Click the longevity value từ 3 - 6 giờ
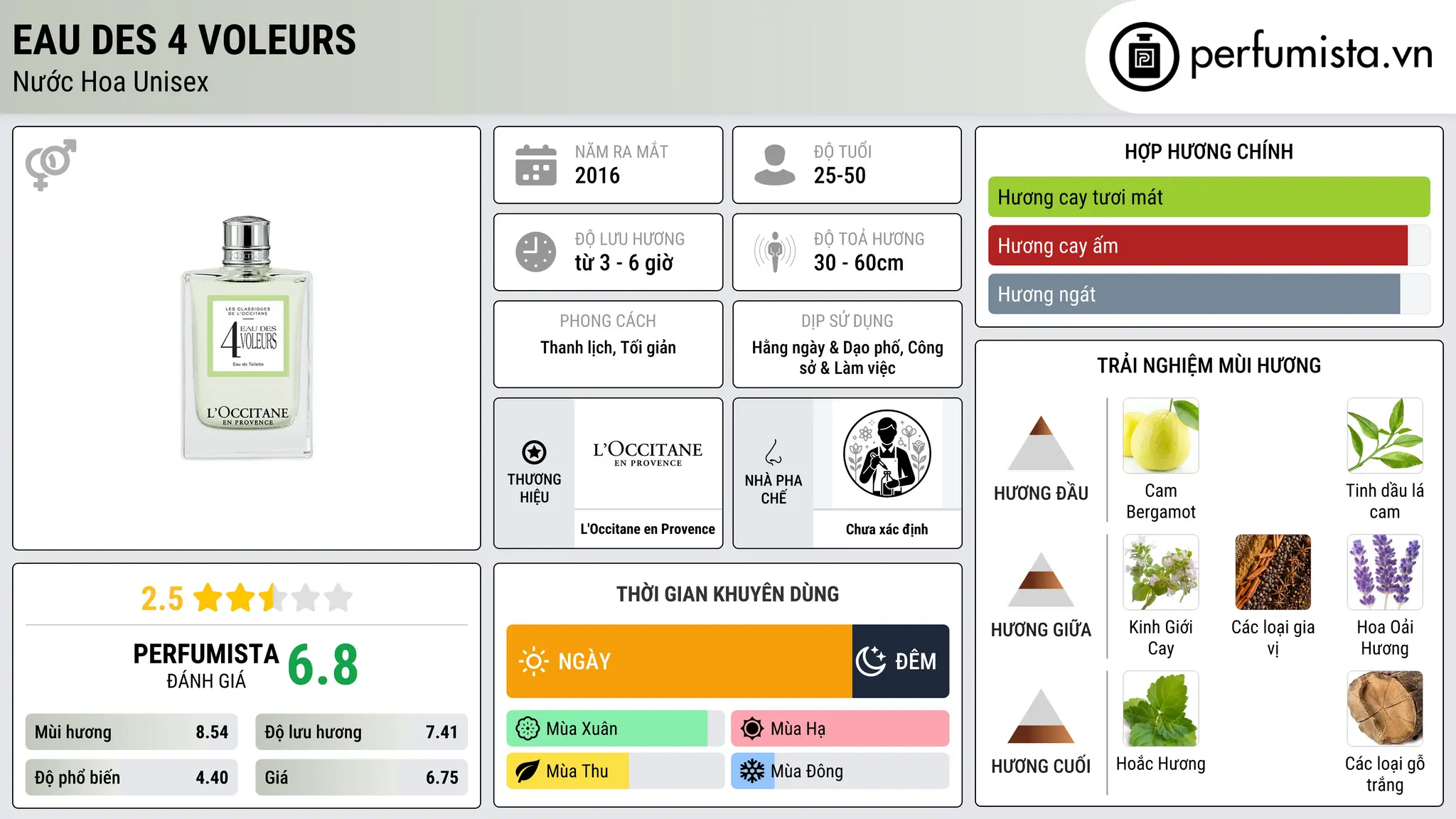 [624, 263]
